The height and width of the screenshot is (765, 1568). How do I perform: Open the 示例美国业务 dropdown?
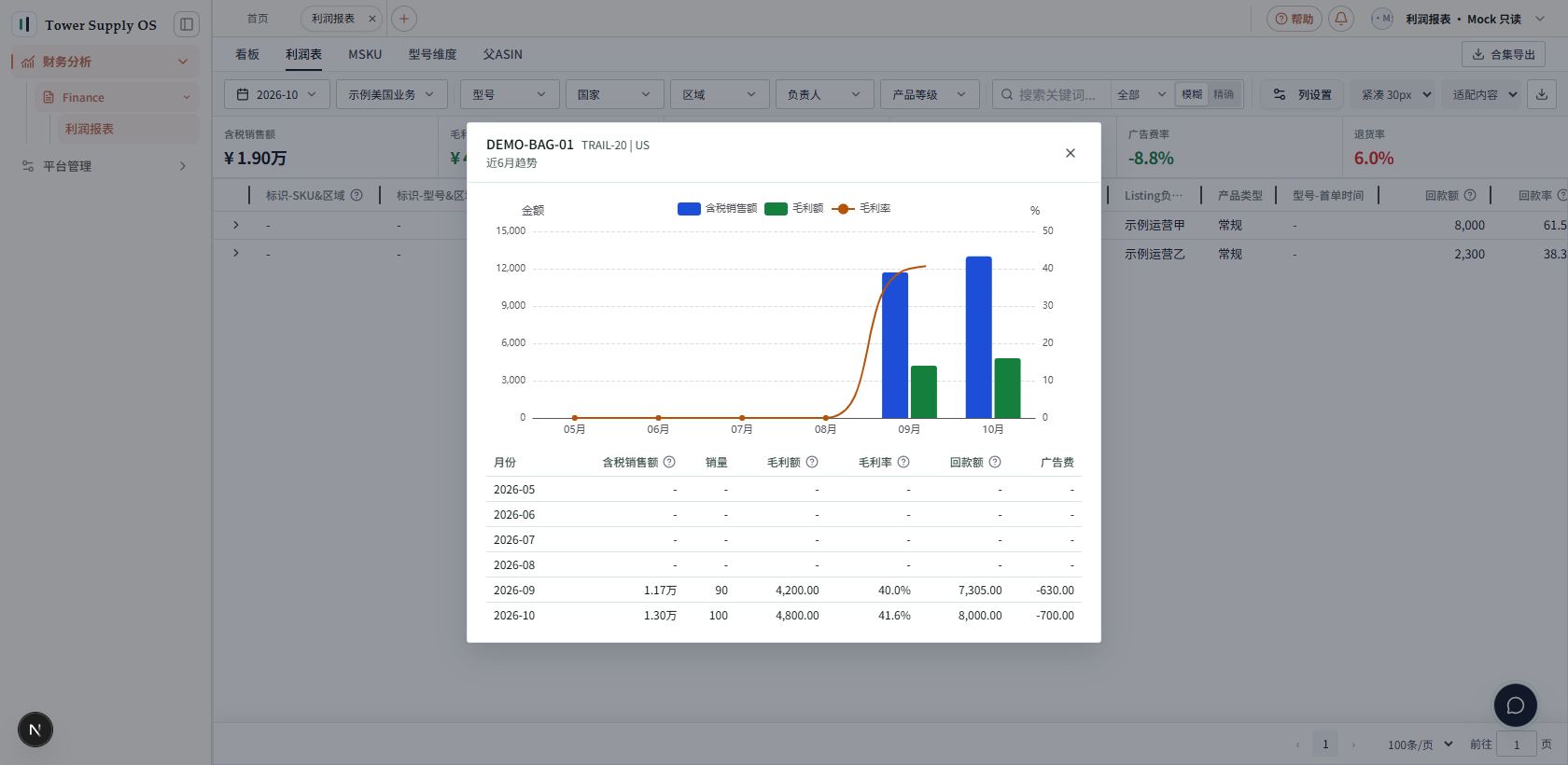[391, 94]
